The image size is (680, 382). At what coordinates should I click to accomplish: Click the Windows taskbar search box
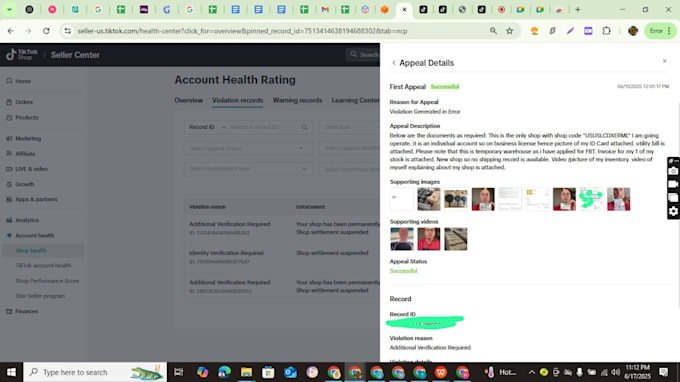[x=95, y=372]
